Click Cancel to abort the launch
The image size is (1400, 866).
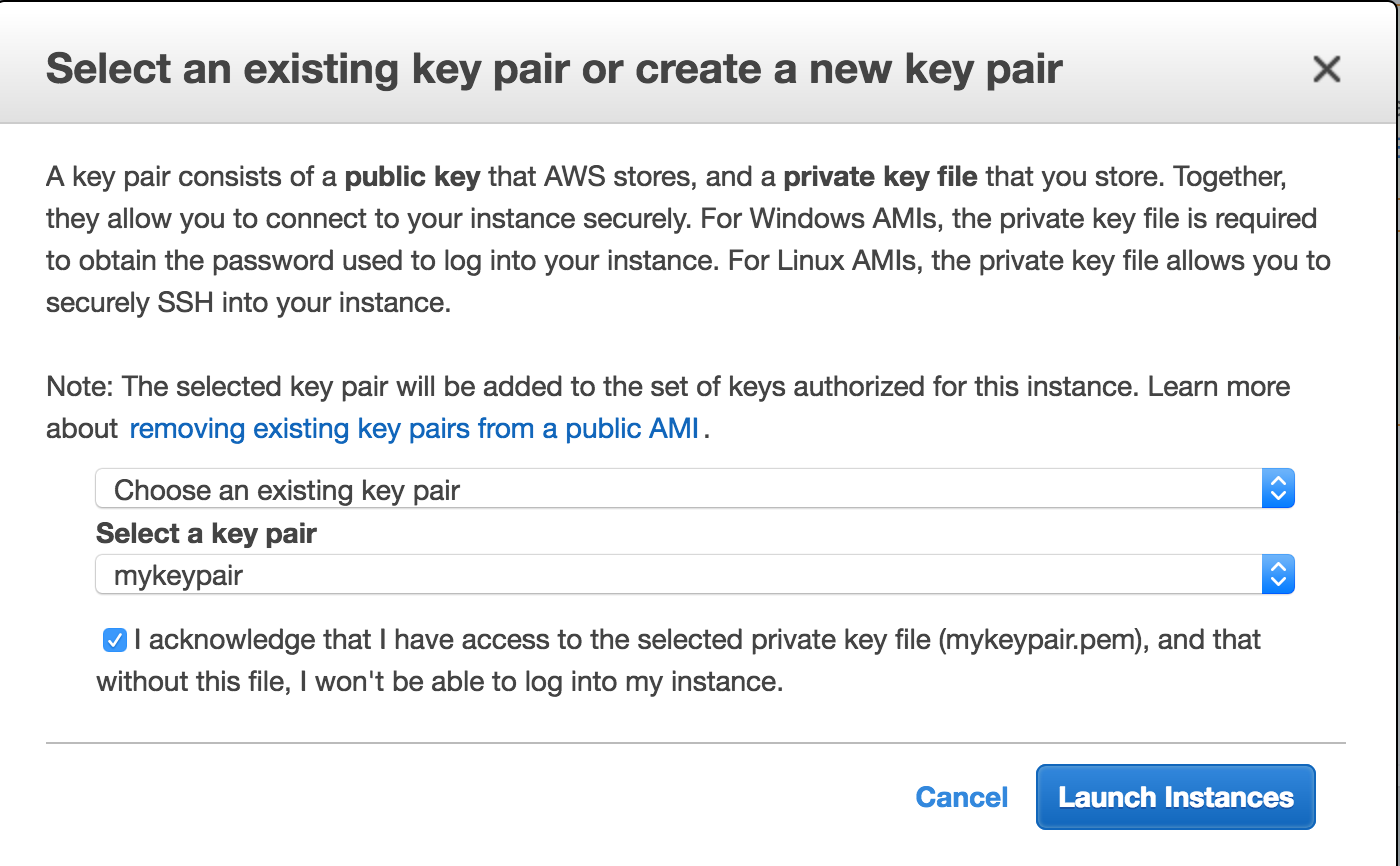[961, 797]
